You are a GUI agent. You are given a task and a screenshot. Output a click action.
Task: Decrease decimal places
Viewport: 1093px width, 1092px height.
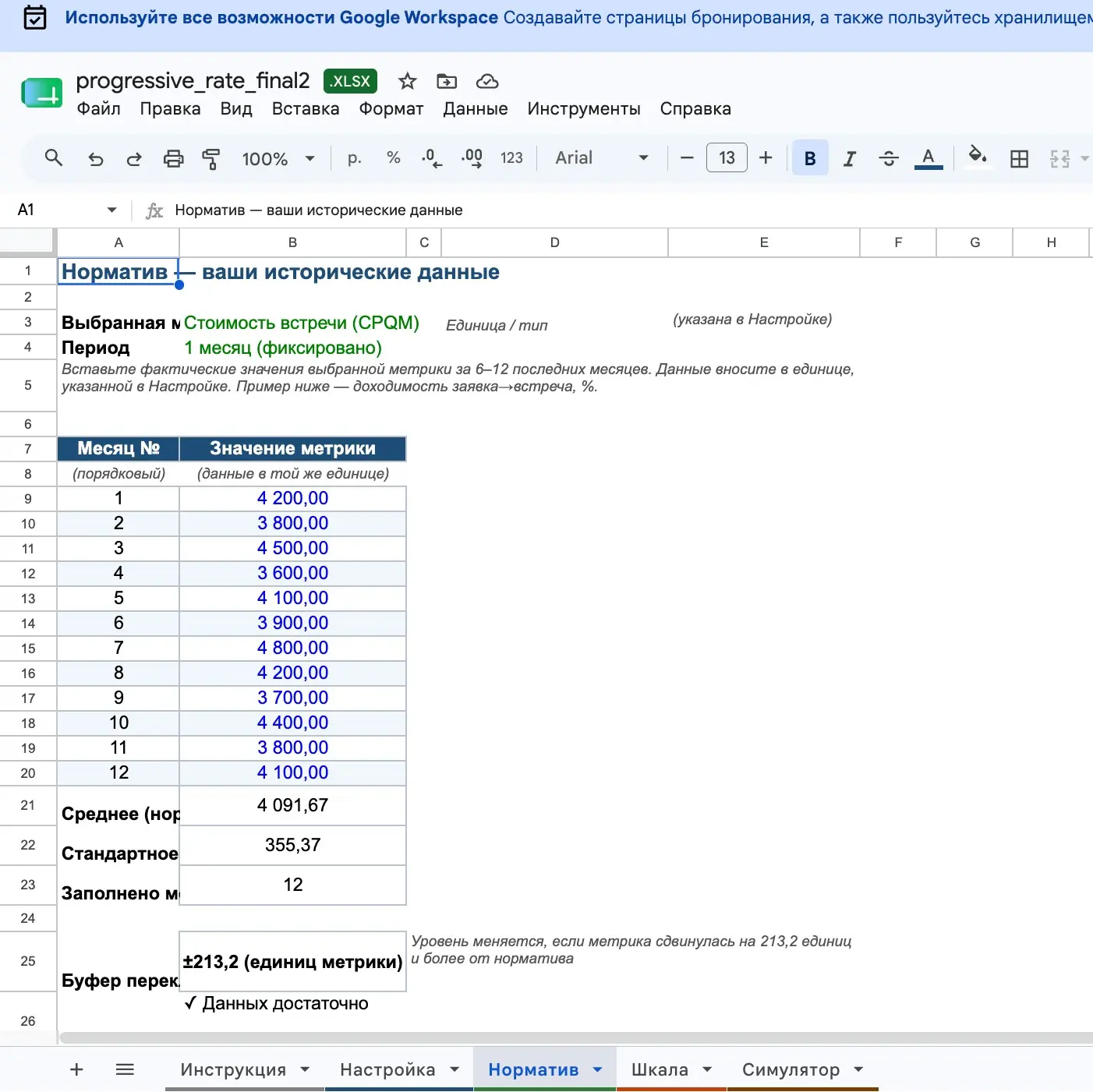click(432, 158)
